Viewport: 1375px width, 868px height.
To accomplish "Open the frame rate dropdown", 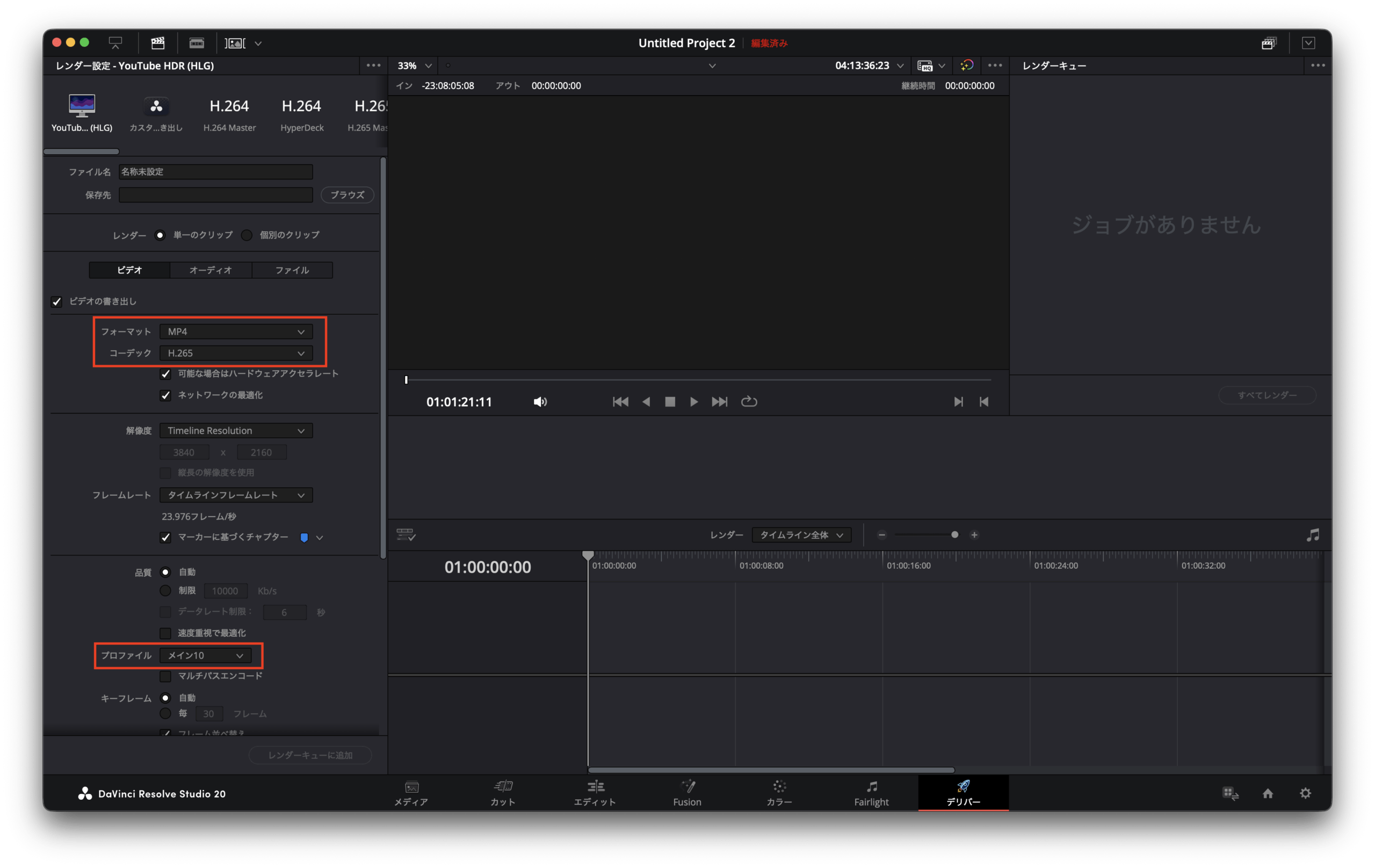I will [236, 495].
